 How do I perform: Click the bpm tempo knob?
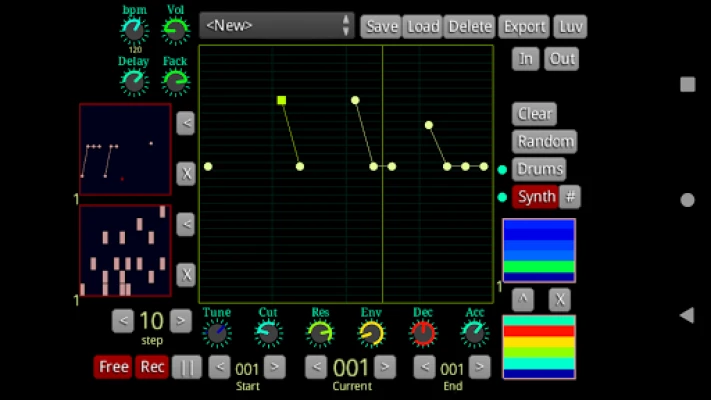134,31
